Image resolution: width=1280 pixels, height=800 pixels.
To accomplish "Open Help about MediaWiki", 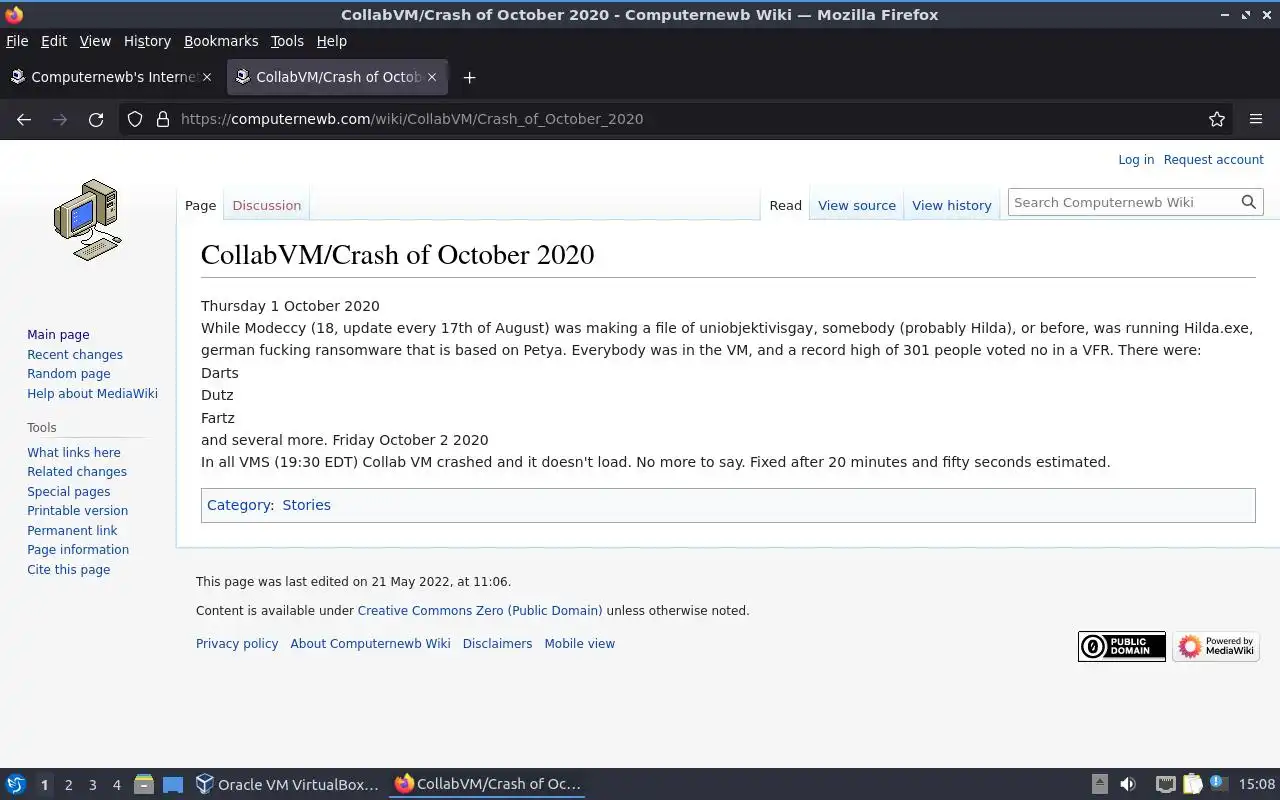I will coord(92,394).
